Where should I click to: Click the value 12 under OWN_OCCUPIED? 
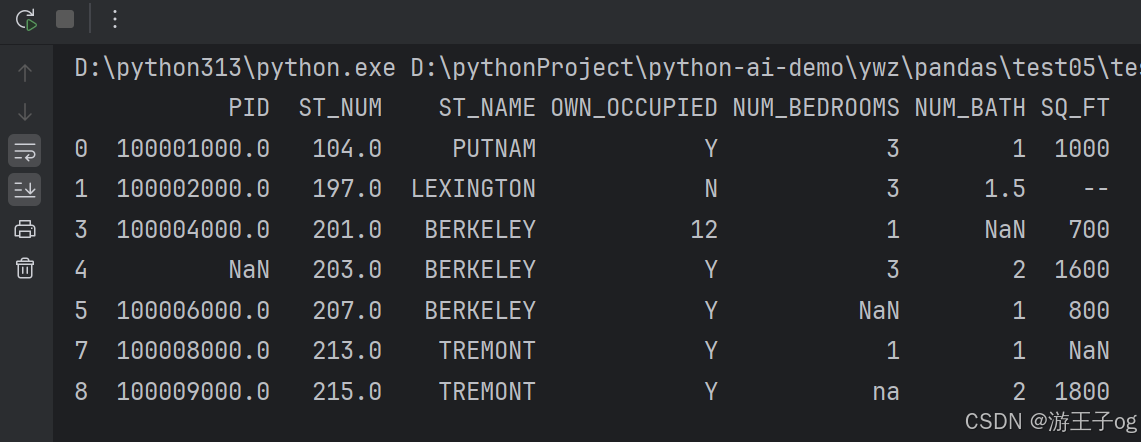click(x=704, y=230)
